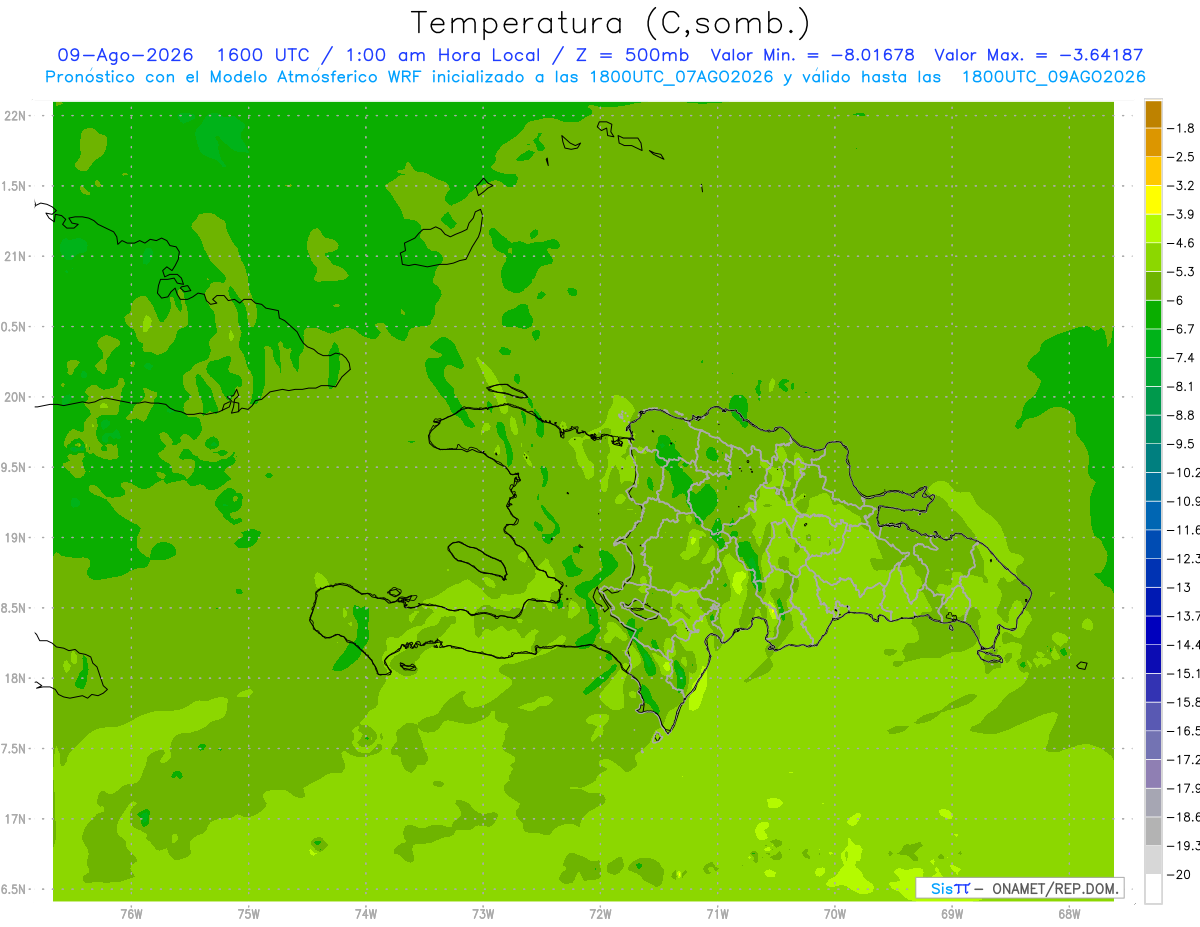
Task: Click the lime swatch between -3.9 and -4.6
Action: (x=1153, y=229)
